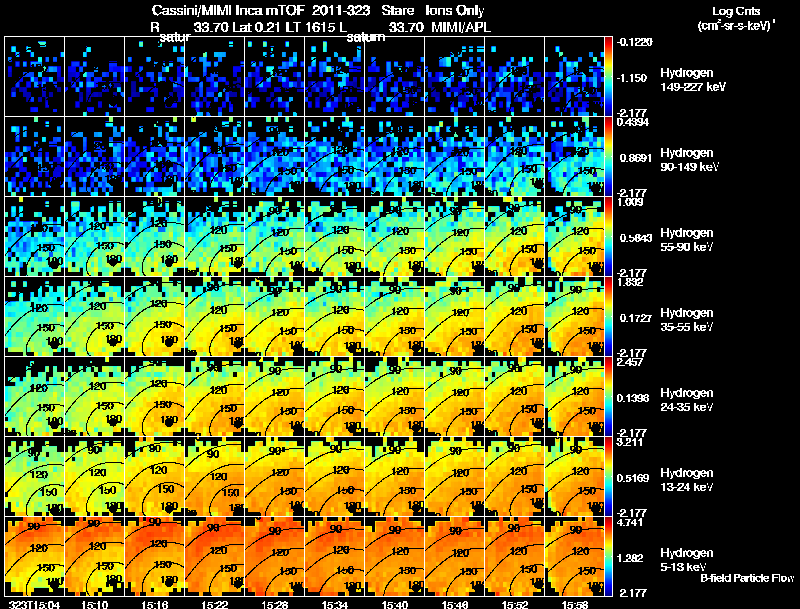Click the -1.150 color scale midpoint value
The image size is (800, 609).
point(632,78)
